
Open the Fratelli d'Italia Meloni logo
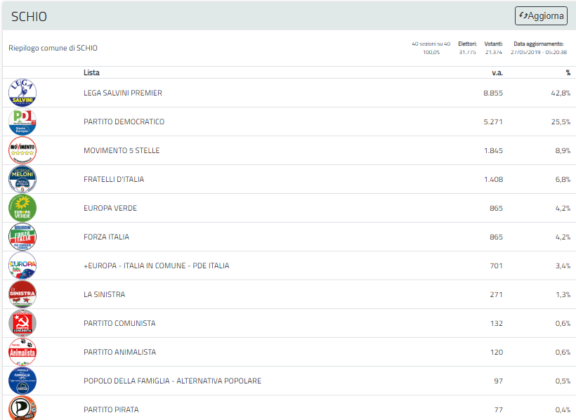pyautogui.click(x=22, y=179)
